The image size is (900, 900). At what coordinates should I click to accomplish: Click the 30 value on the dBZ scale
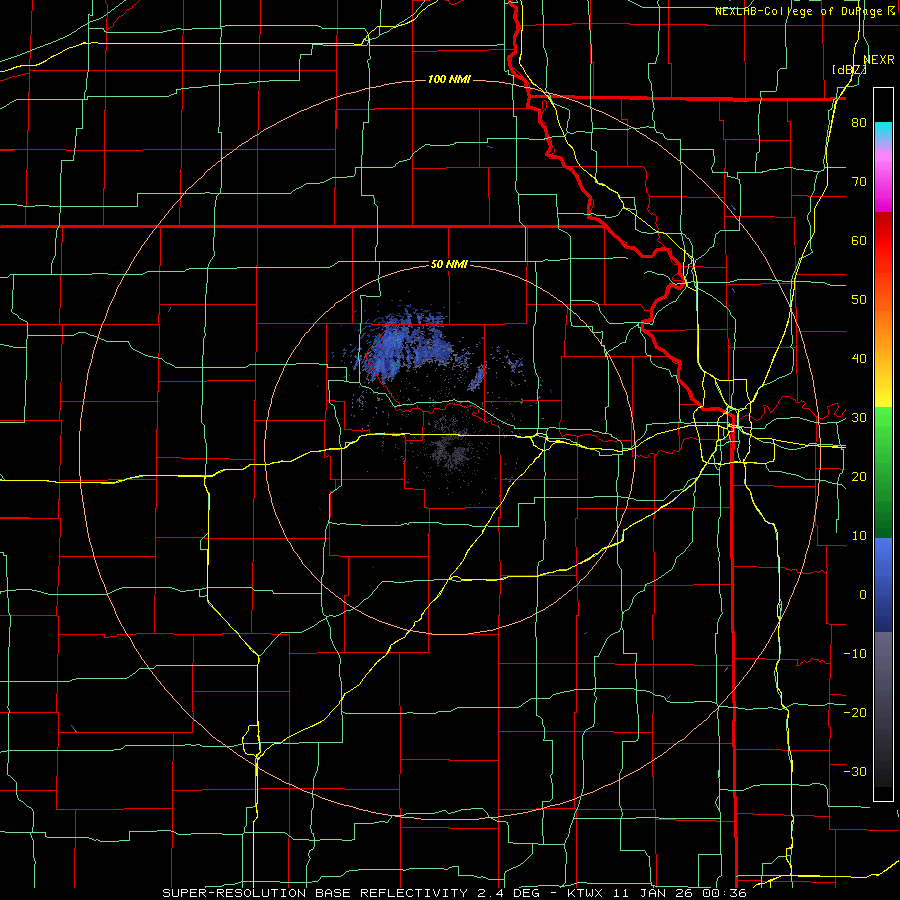[x=859, y=417]
